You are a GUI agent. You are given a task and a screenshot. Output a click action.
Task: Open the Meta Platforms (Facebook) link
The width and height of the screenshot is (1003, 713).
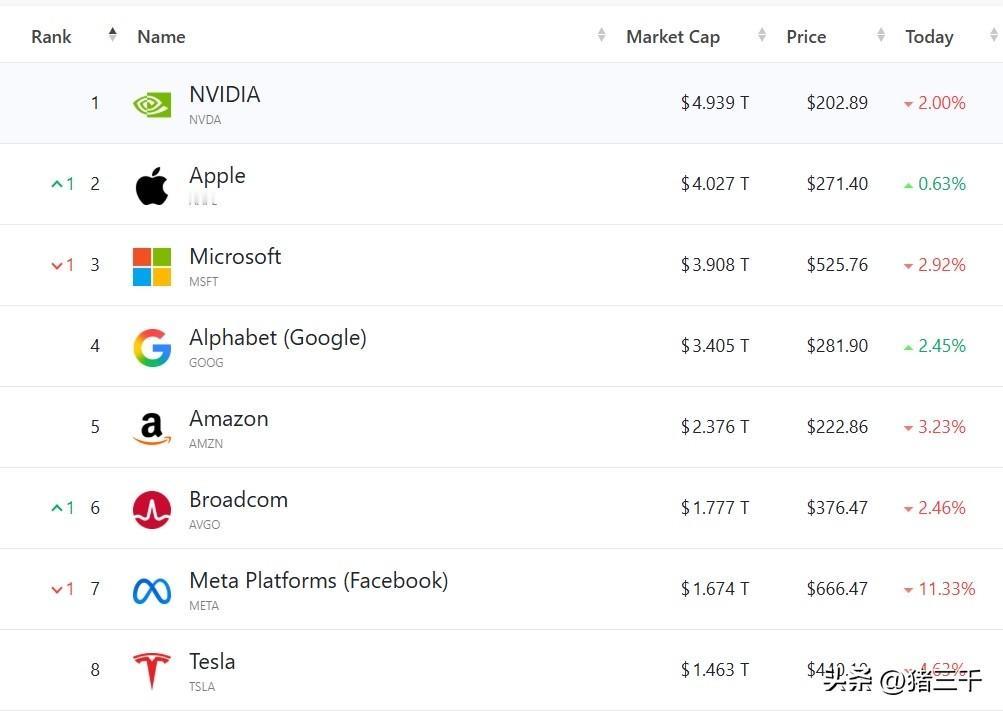[318, 581]
